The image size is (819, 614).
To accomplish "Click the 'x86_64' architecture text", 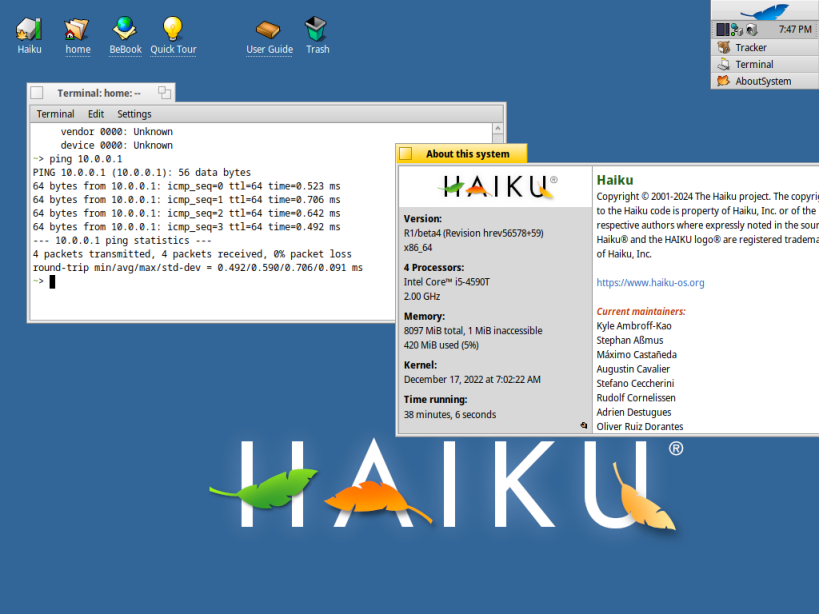I will tap(418, 247).
